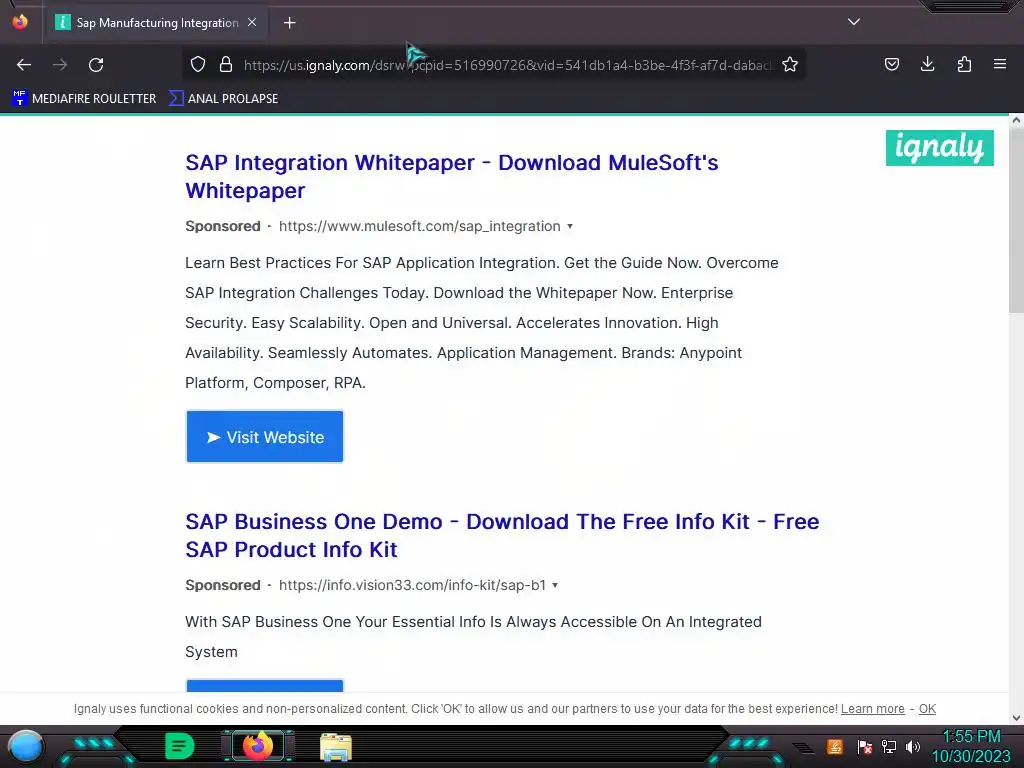The image size is (1024, 768).
Task: Open the Downloads panel
Action: click(927, 64)
